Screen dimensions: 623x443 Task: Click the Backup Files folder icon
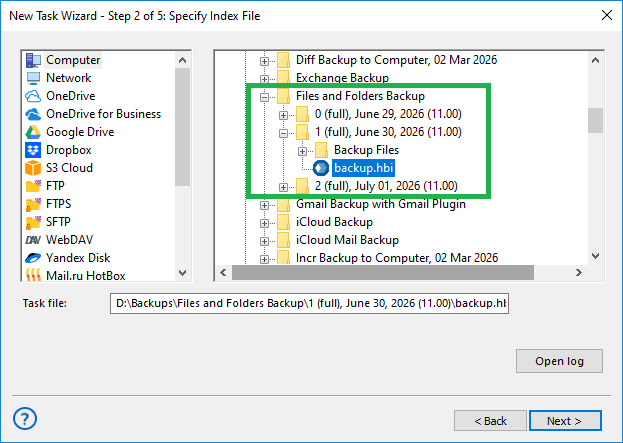[x=321, y=150]
